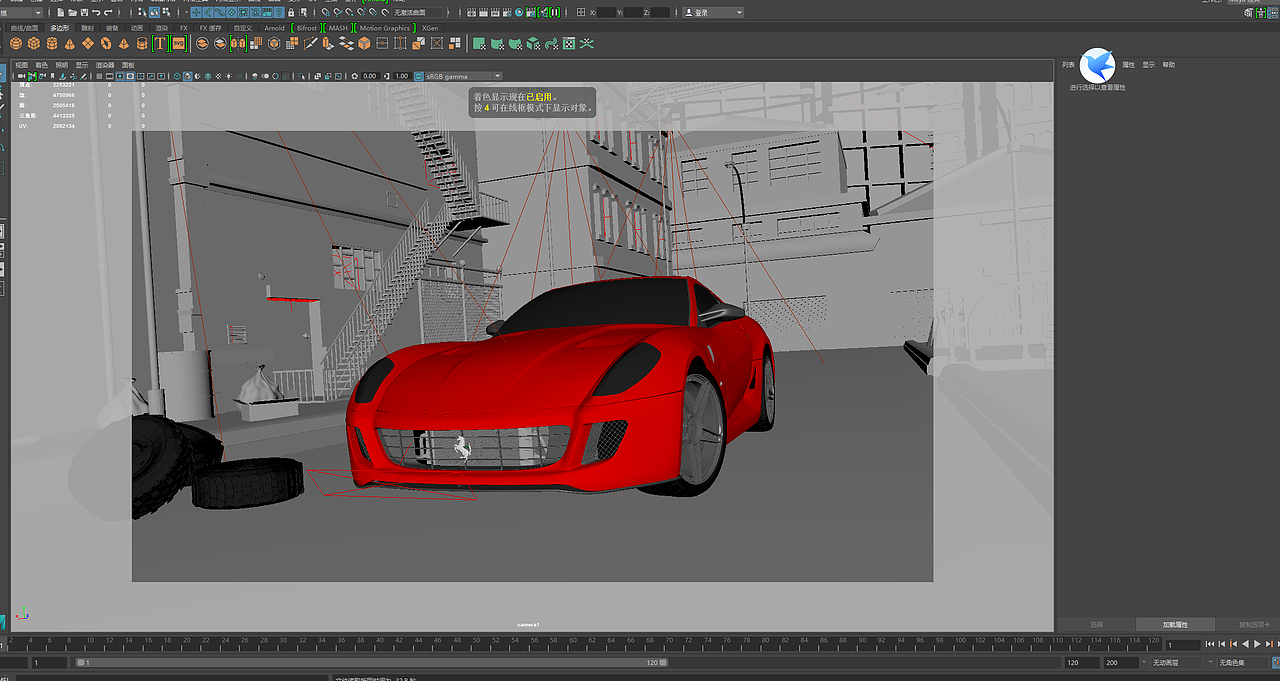Click the blue bird floating icon
Image resolution: width=1280 pixels, height=681 pixels.
1097,66
